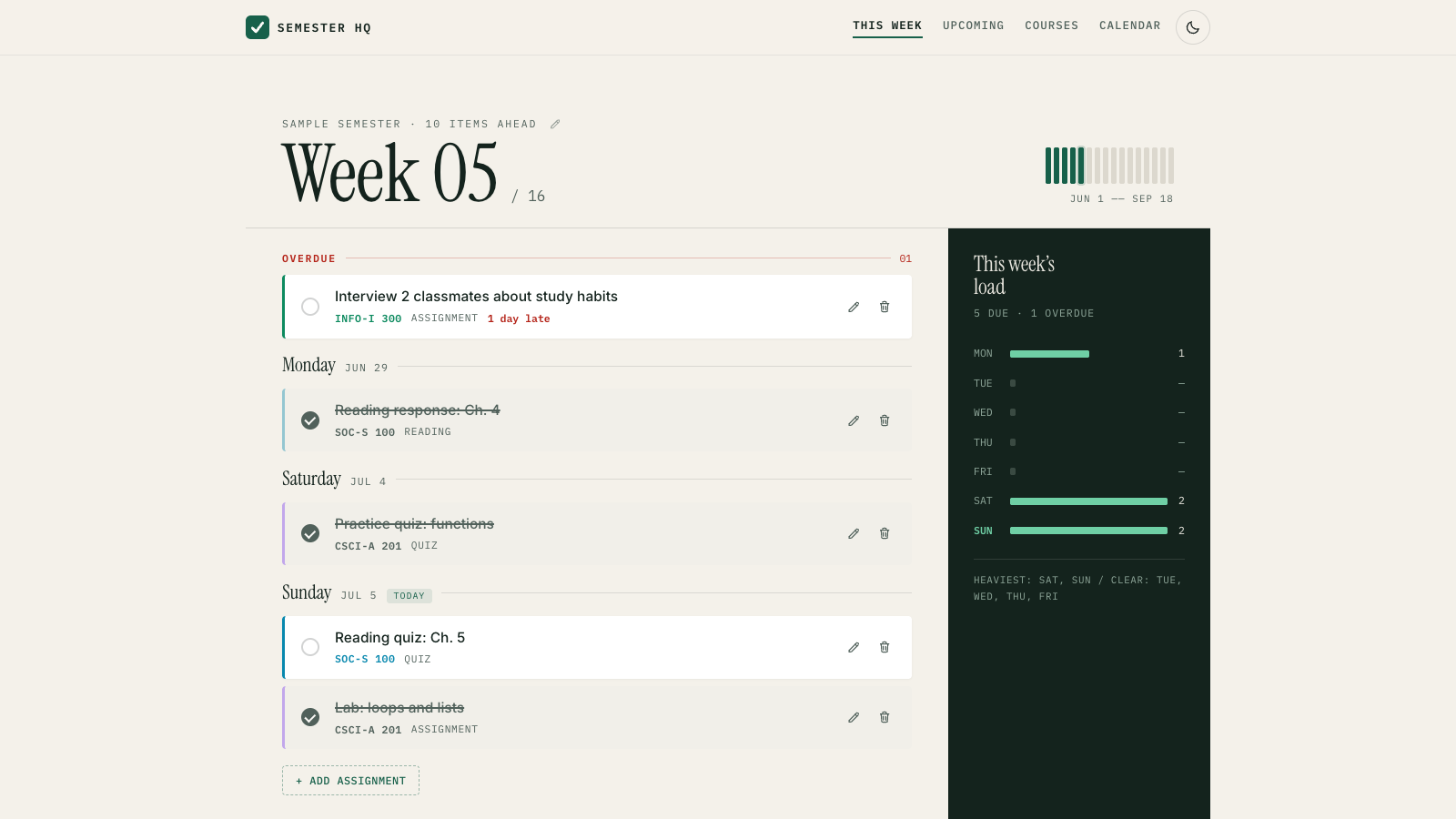
Task: Click the '1 day late' label
Action: (519, 318)
